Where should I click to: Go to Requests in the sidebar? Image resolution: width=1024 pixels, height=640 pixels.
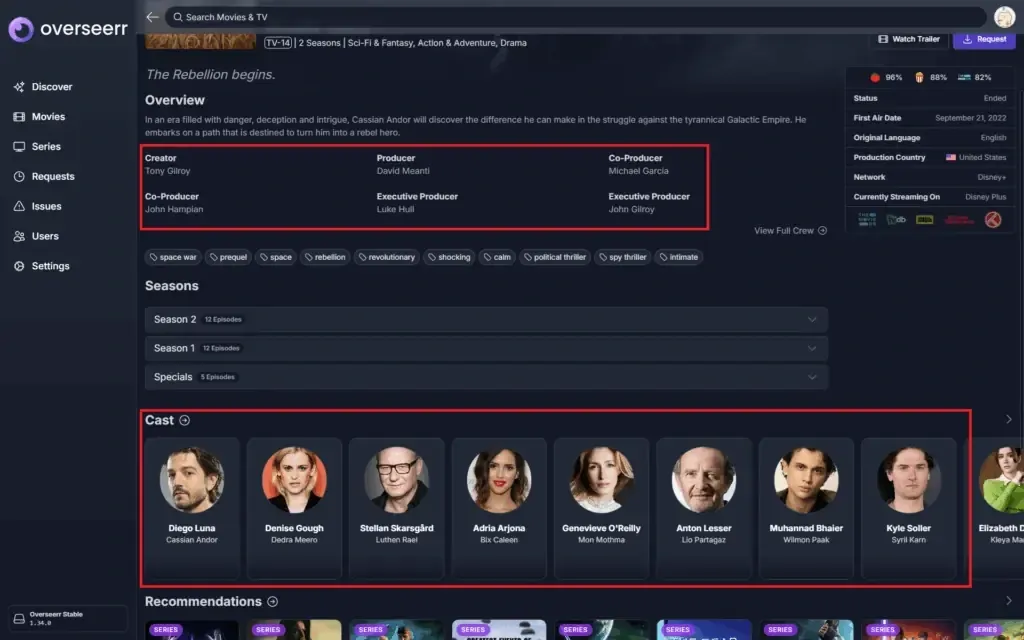(x=52, y=177)
